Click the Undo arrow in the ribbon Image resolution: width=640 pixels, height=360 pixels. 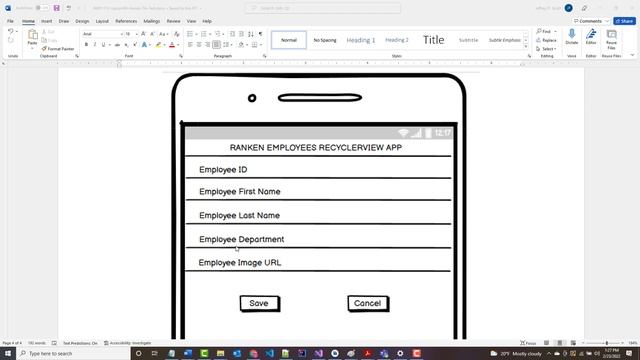click(x=11, y=31)
